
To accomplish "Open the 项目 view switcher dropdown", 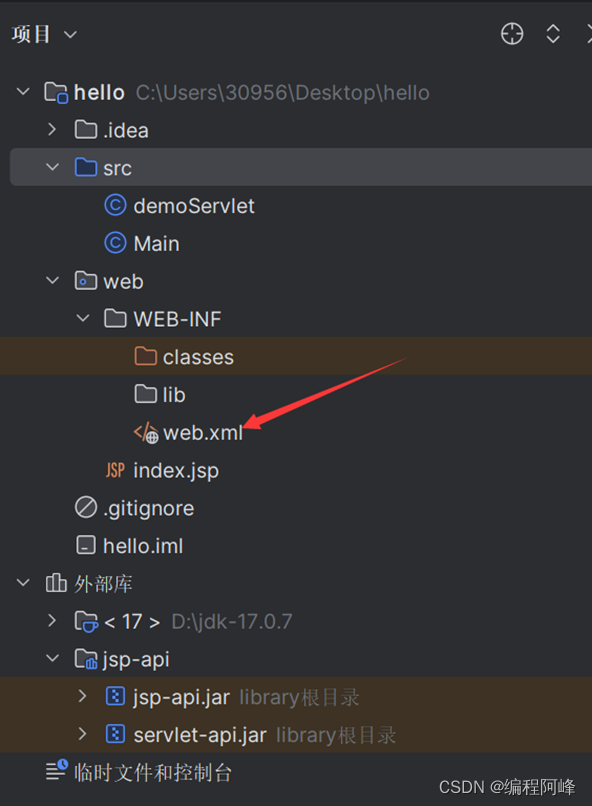I will point(44,33).
